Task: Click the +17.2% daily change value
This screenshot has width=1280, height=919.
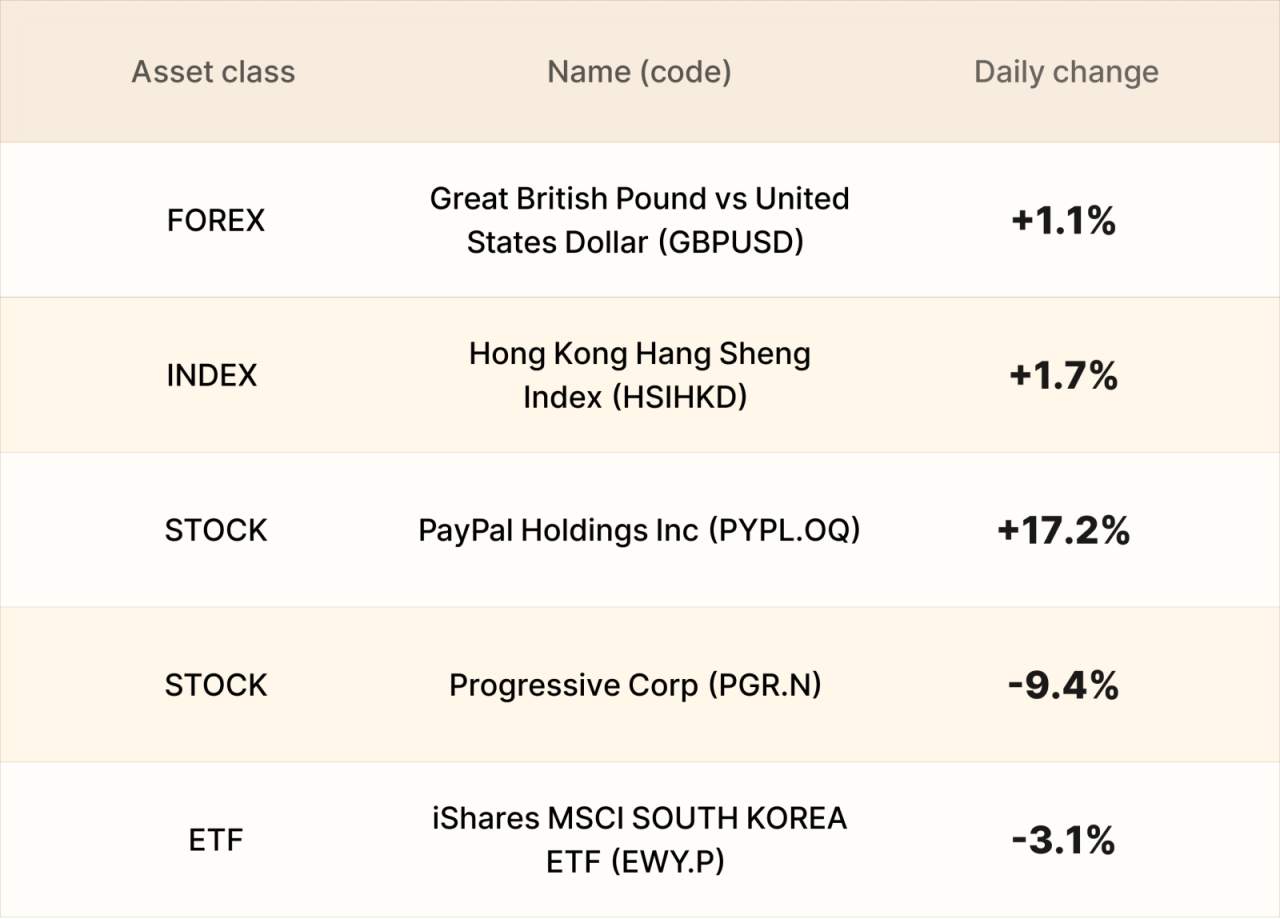Action: [x=1063, y=531]
